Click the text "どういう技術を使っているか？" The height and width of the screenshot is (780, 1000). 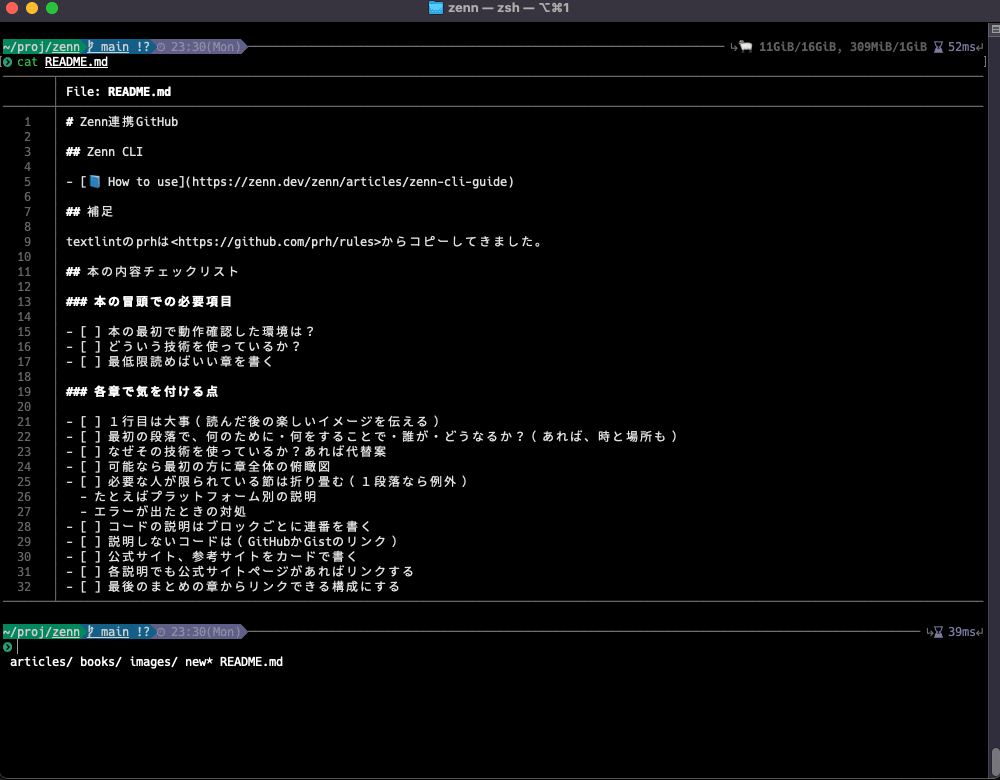point(204,346)
